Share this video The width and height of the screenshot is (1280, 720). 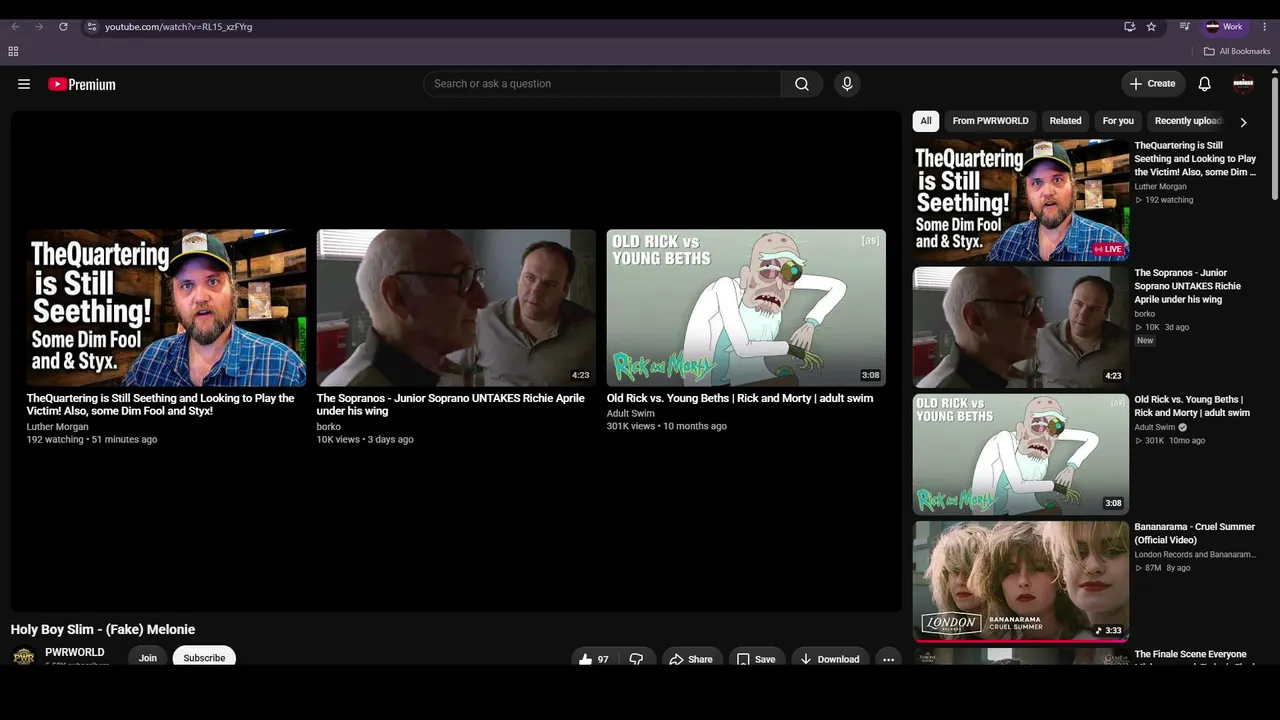(x=691, y=659)
